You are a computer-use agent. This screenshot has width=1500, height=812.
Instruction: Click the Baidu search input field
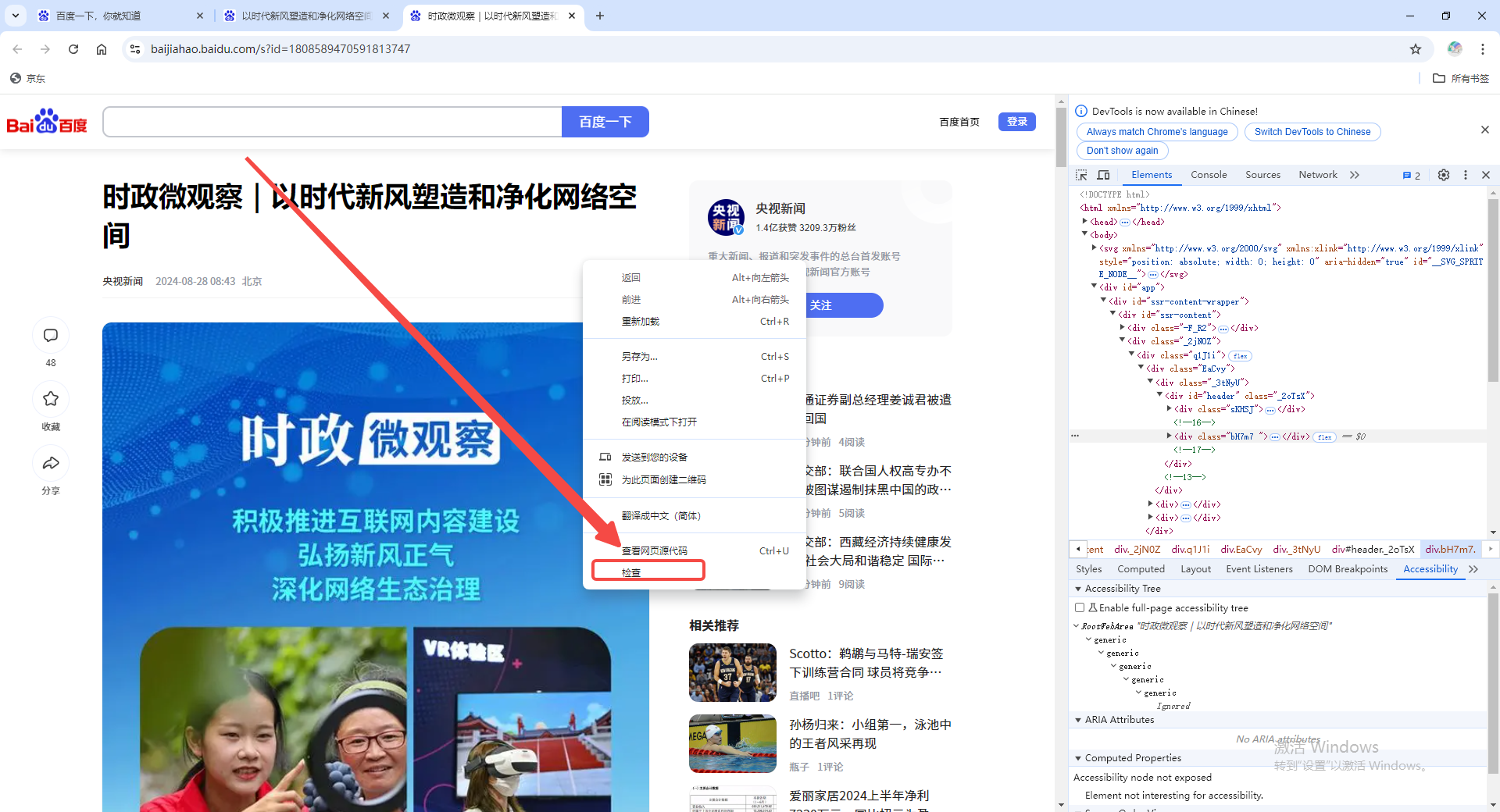point(332,122)
